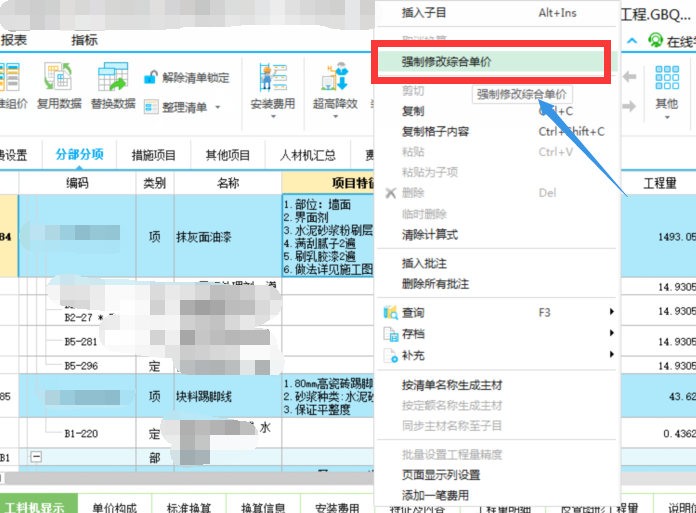Select the 抹灰面油漆 name cell
This screenshot has width=696, height=513.
228,237
